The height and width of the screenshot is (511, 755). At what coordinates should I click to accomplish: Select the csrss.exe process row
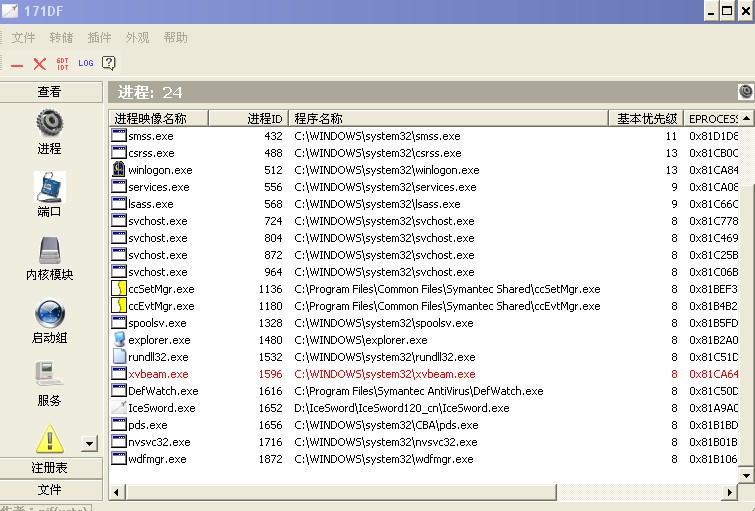[x=424, y=153]
